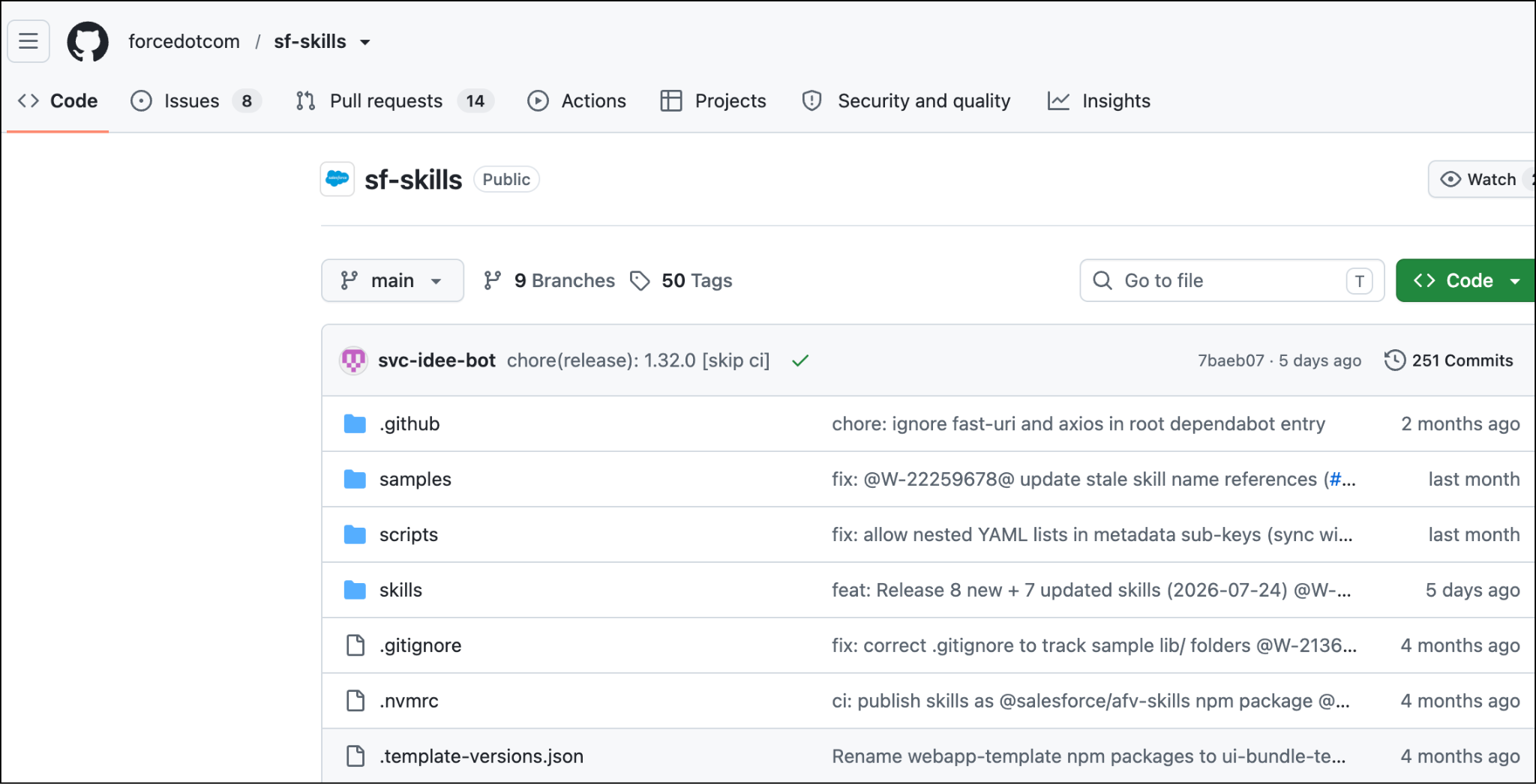The height and width of the screenshot is (784, 1536).
Task: Open the main branch dropdown
Action: 392,280
